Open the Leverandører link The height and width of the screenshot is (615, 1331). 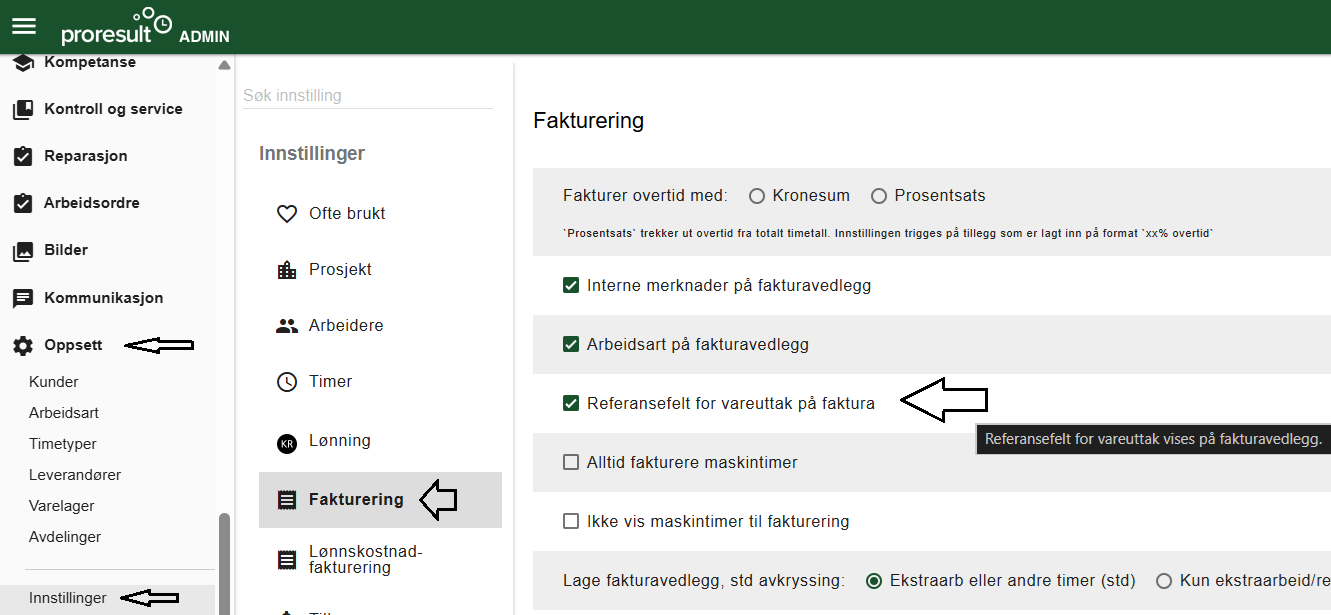(x=75, y=475)
